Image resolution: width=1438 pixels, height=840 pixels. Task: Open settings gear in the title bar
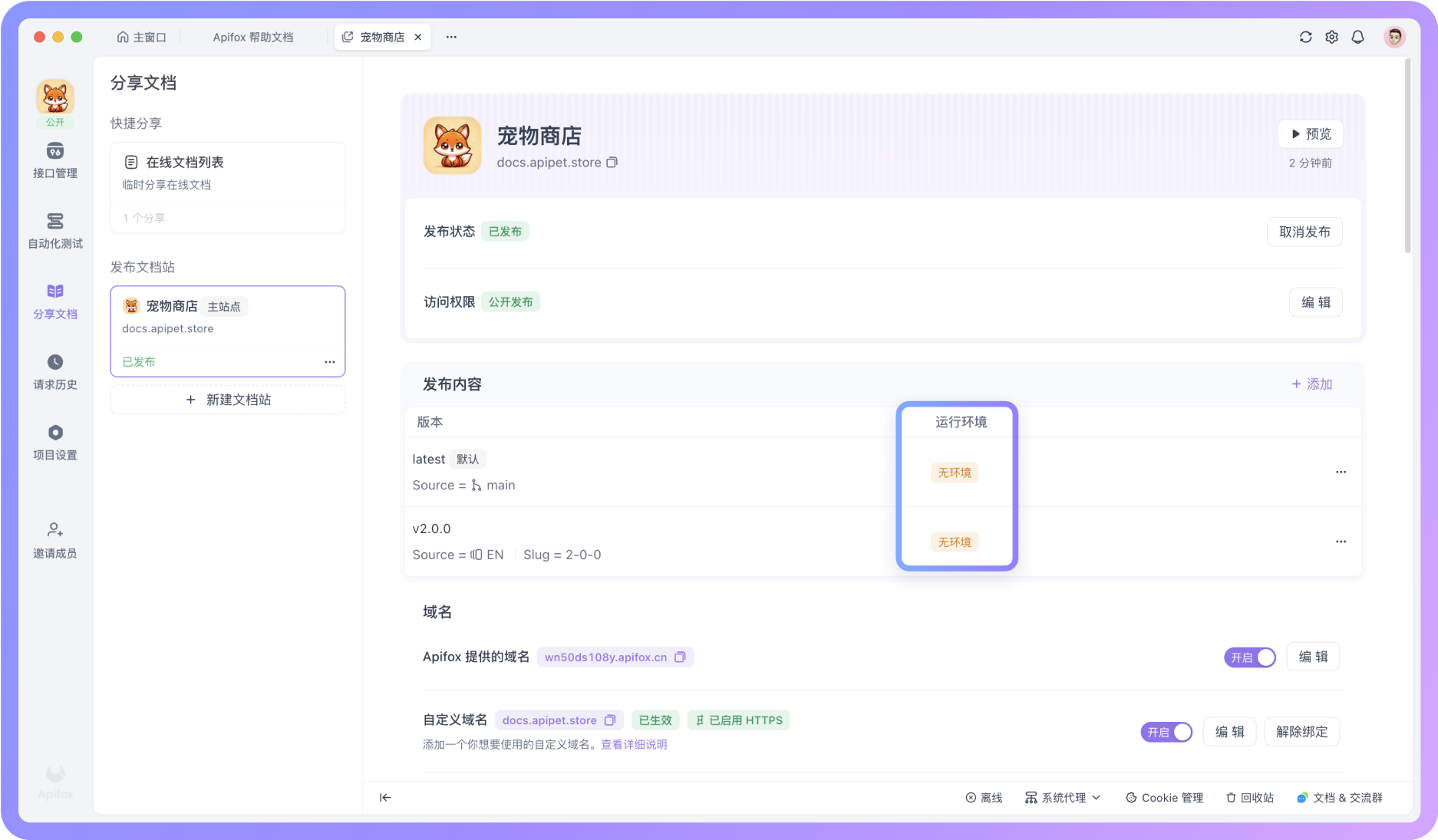pyautogui.click(x=1331, y=37)
